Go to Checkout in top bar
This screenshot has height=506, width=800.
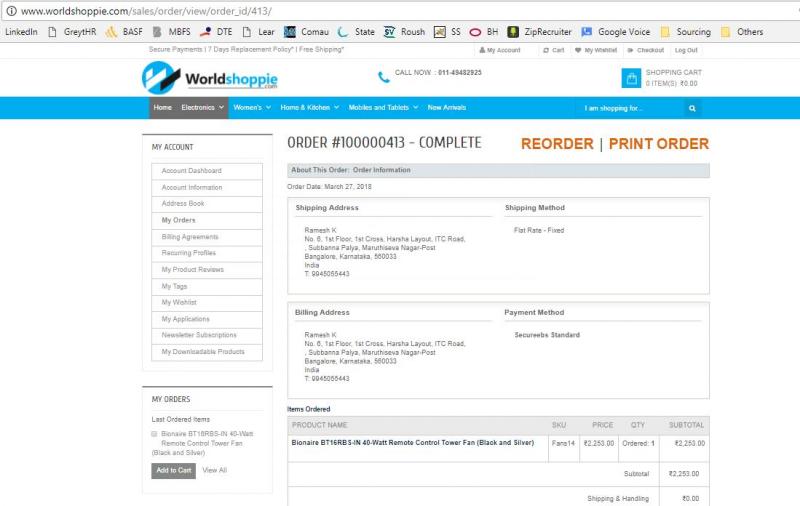645,50
